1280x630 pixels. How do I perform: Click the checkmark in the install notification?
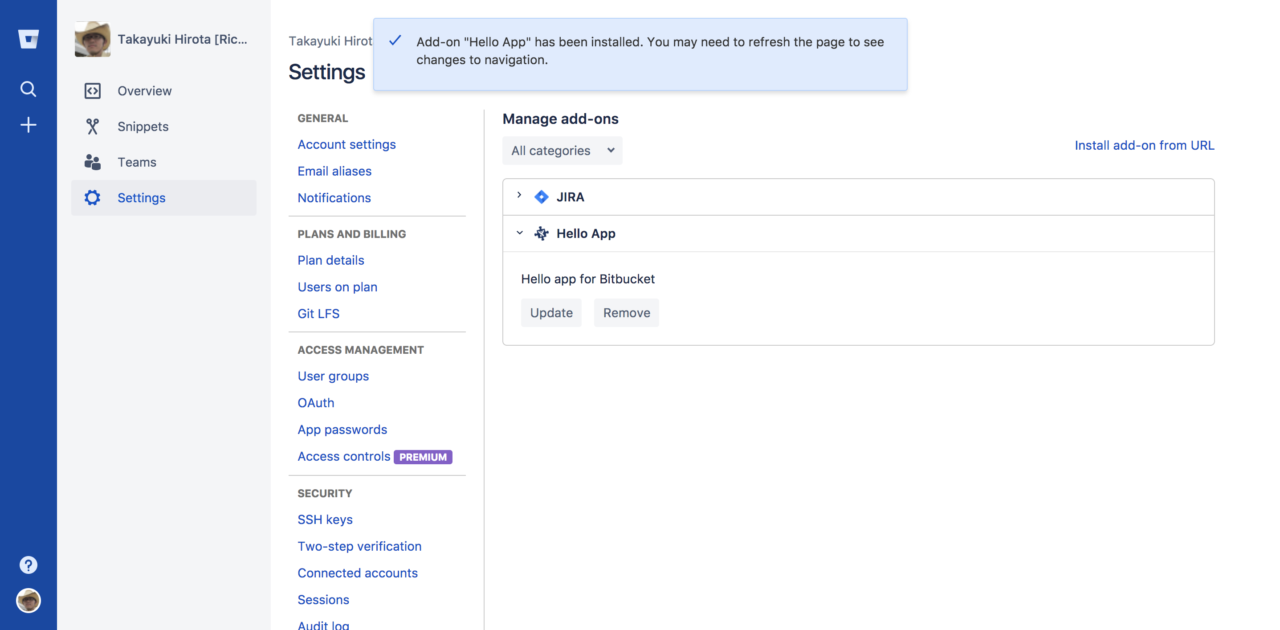(395, 41)
